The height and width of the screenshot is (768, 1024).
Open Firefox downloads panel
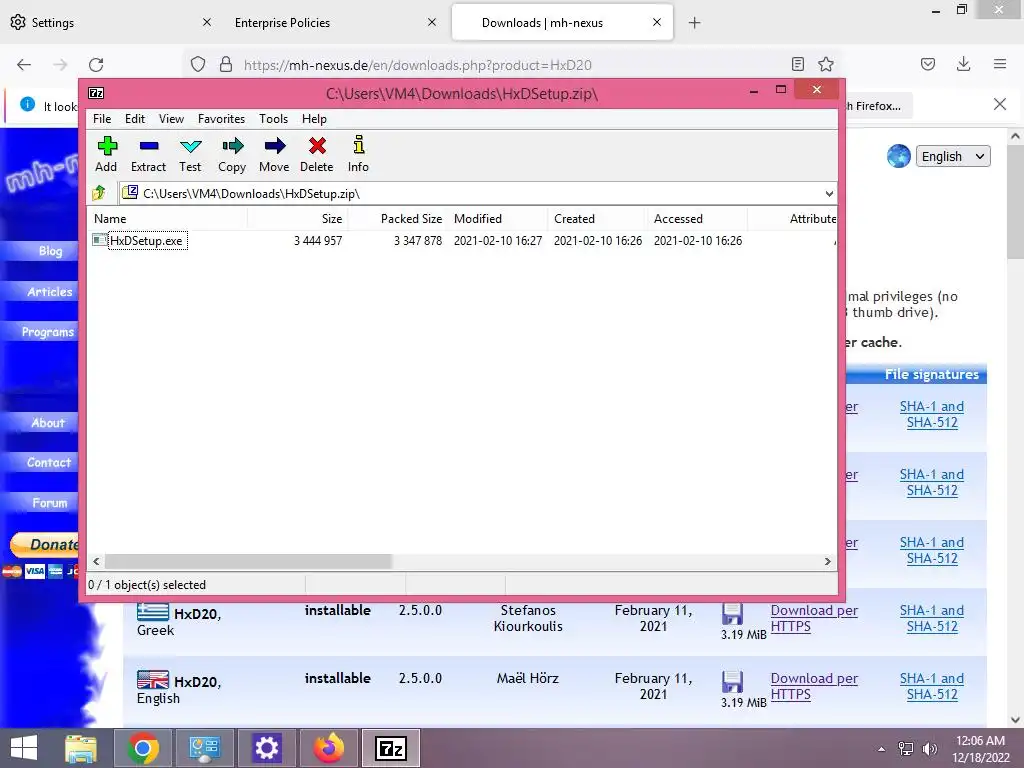click(963, 64)
